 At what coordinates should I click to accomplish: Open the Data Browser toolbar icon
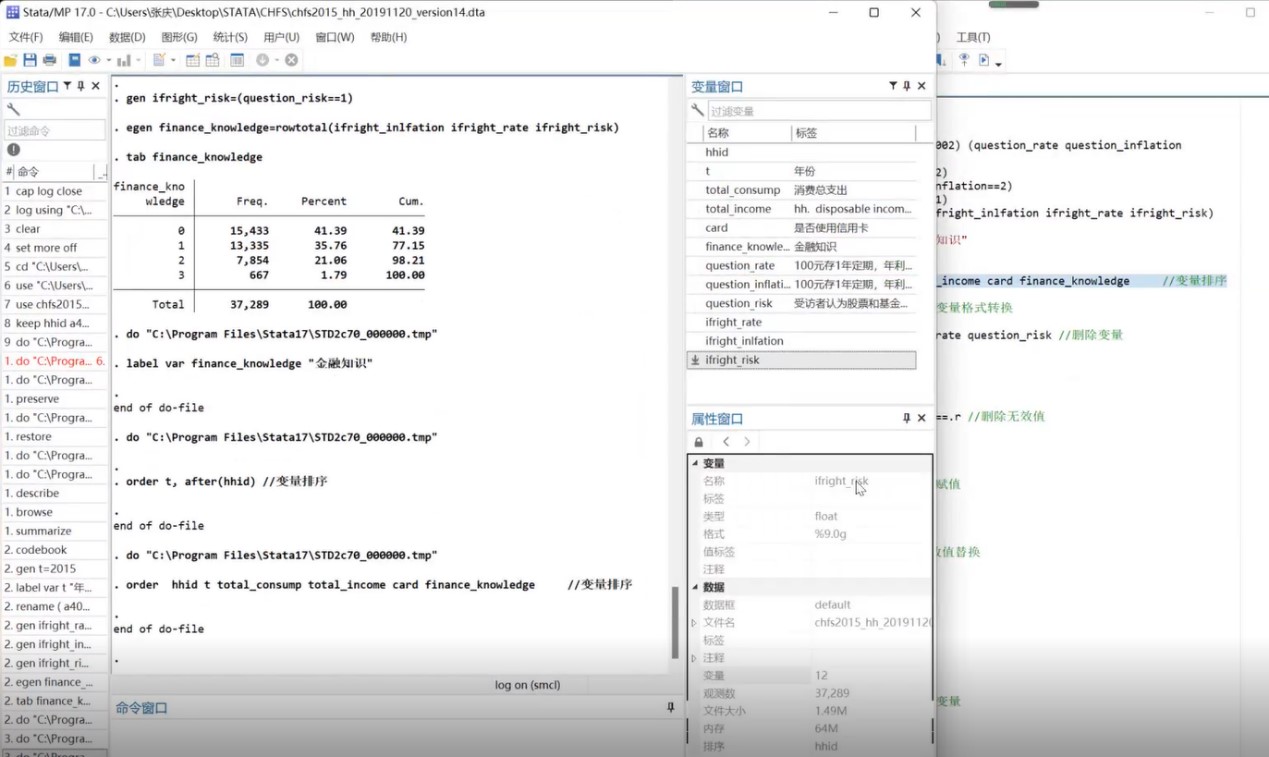[212, 60]
